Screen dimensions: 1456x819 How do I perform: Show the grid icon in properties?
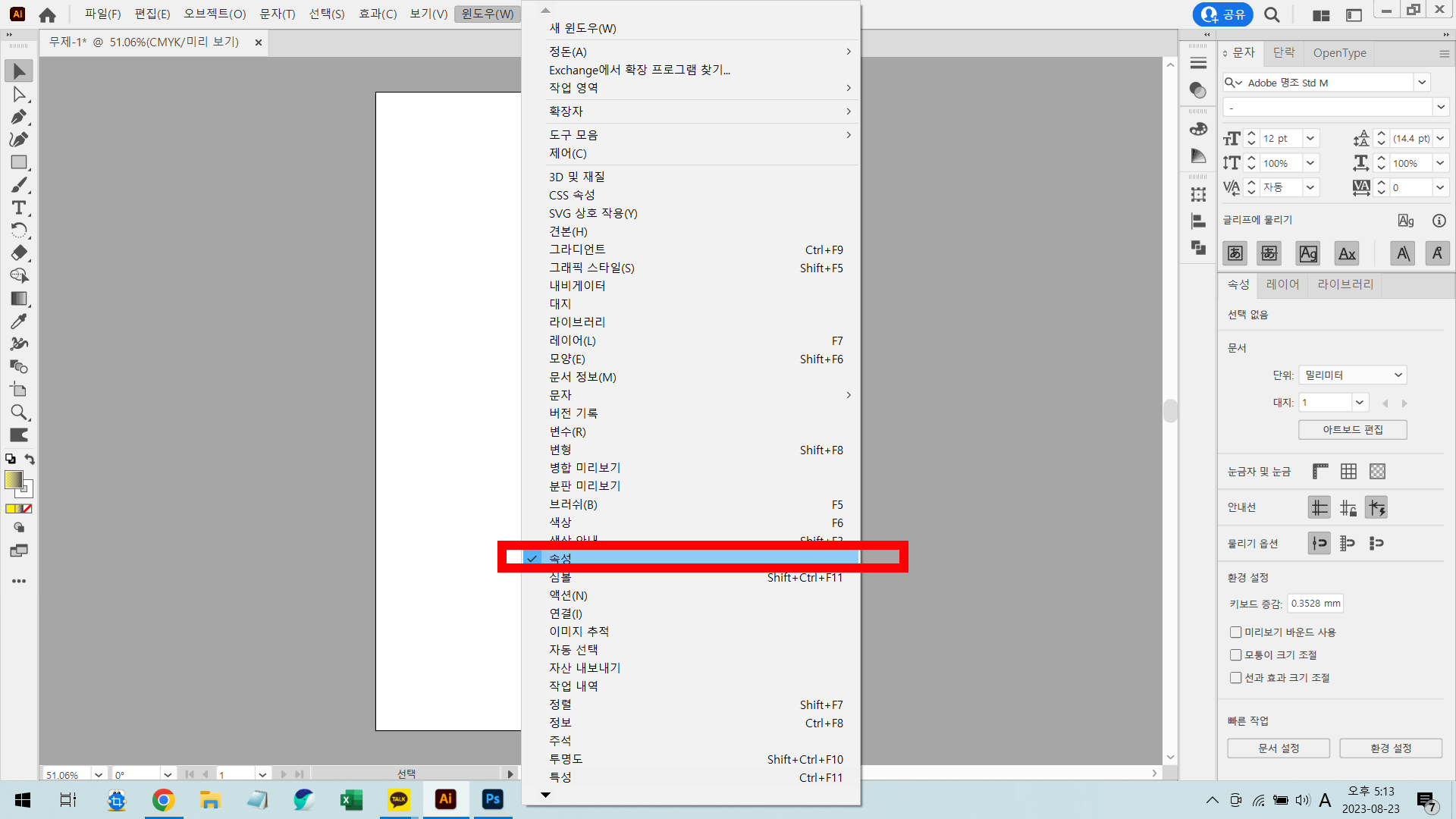pyautogui.click(x=1348, y=472)
